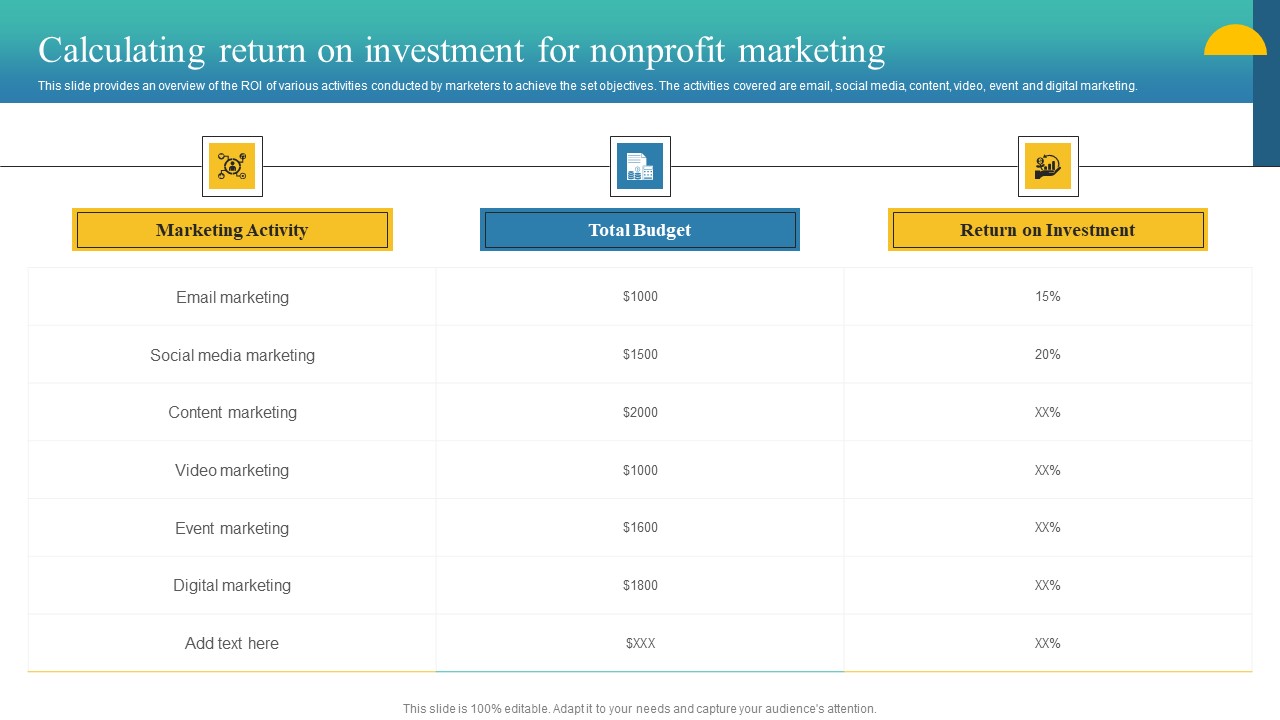
Task: Select the Content marketing cell
Action: 232,412
